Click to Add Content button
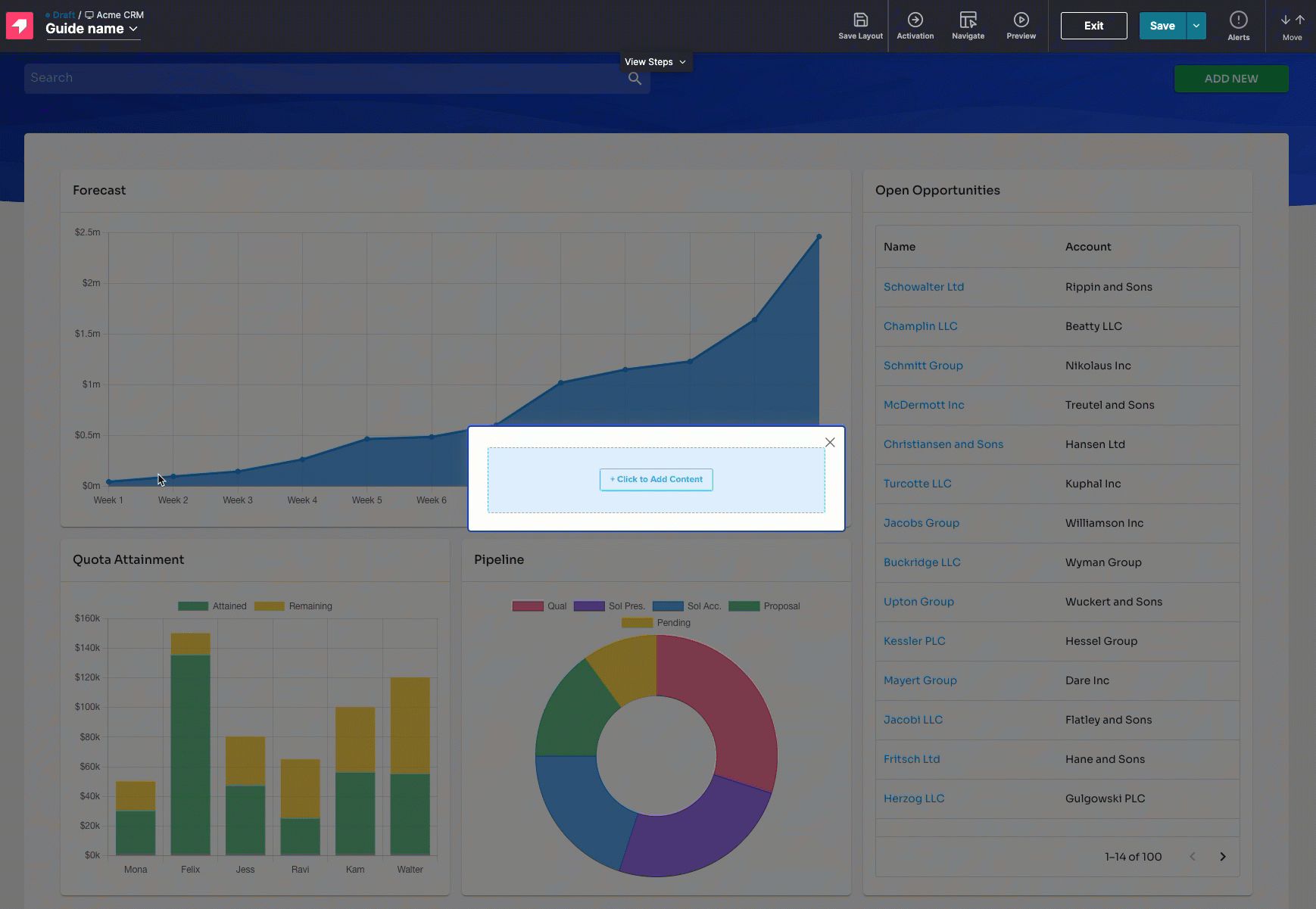Viewport: 1316px width, 909px height. [x=656, y=479]
